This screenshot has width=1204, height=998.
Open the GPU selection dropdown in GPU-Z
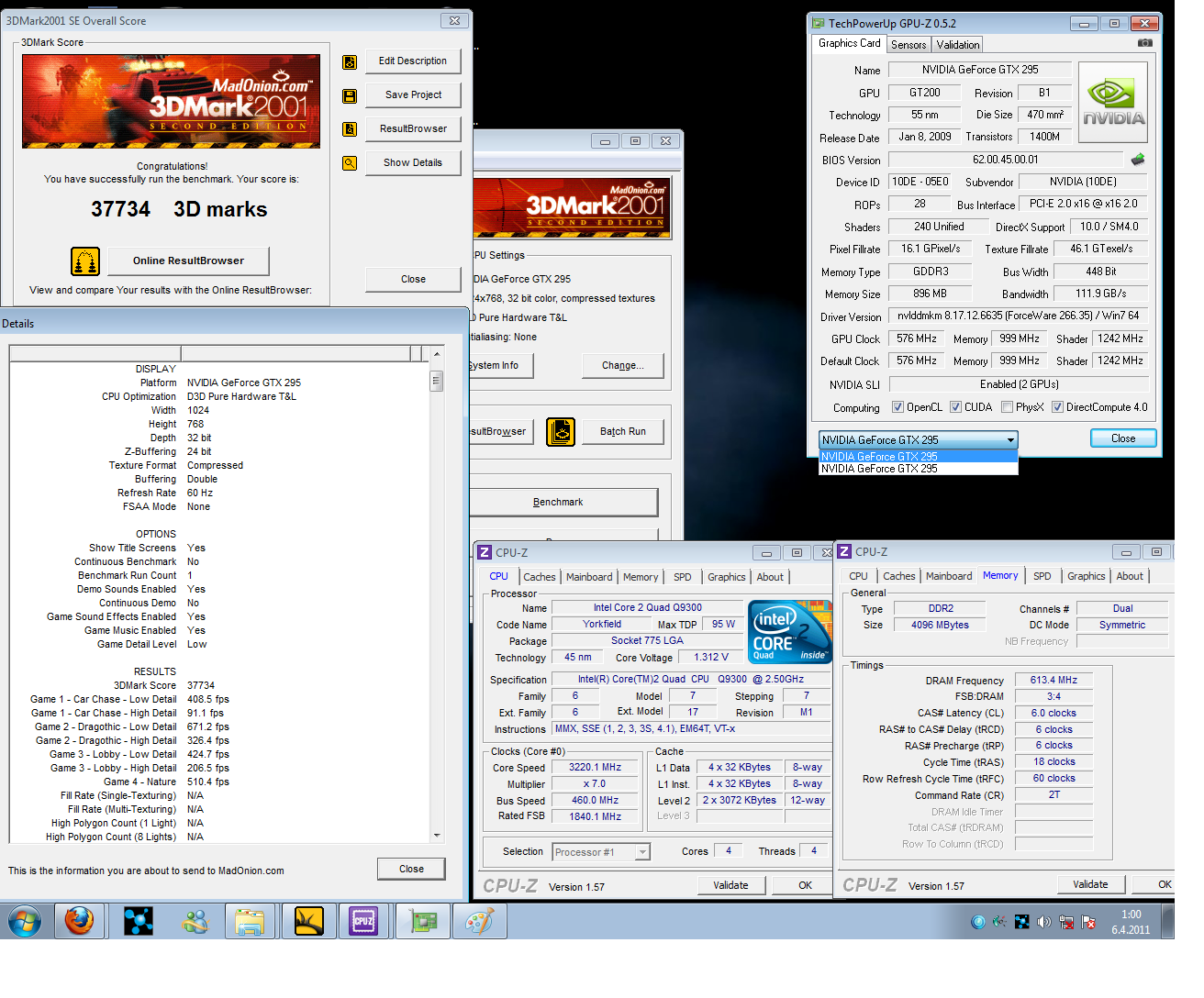coord(919,440)
